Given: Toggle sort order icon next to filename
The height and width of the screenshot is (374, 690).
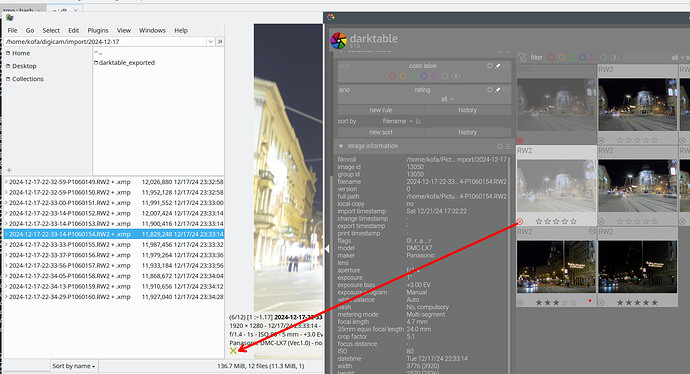Looking at the screenshot, I should [x=419, y=121].
